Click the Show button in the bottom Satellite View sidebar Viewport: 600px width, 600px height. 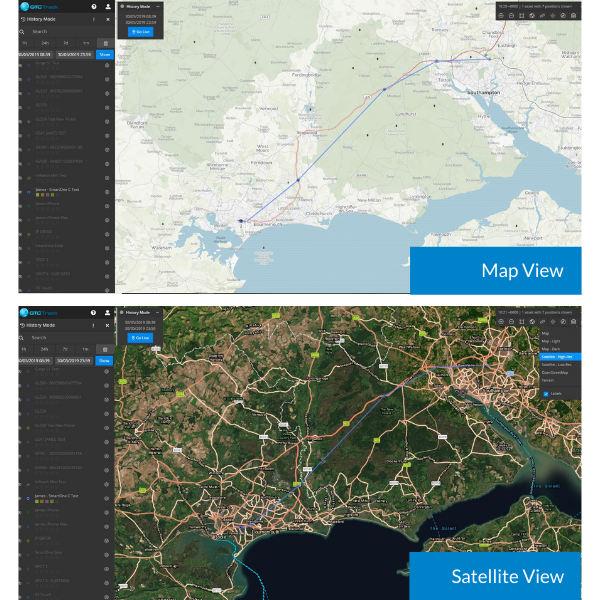pyautogui.click(x=104, y=361)
